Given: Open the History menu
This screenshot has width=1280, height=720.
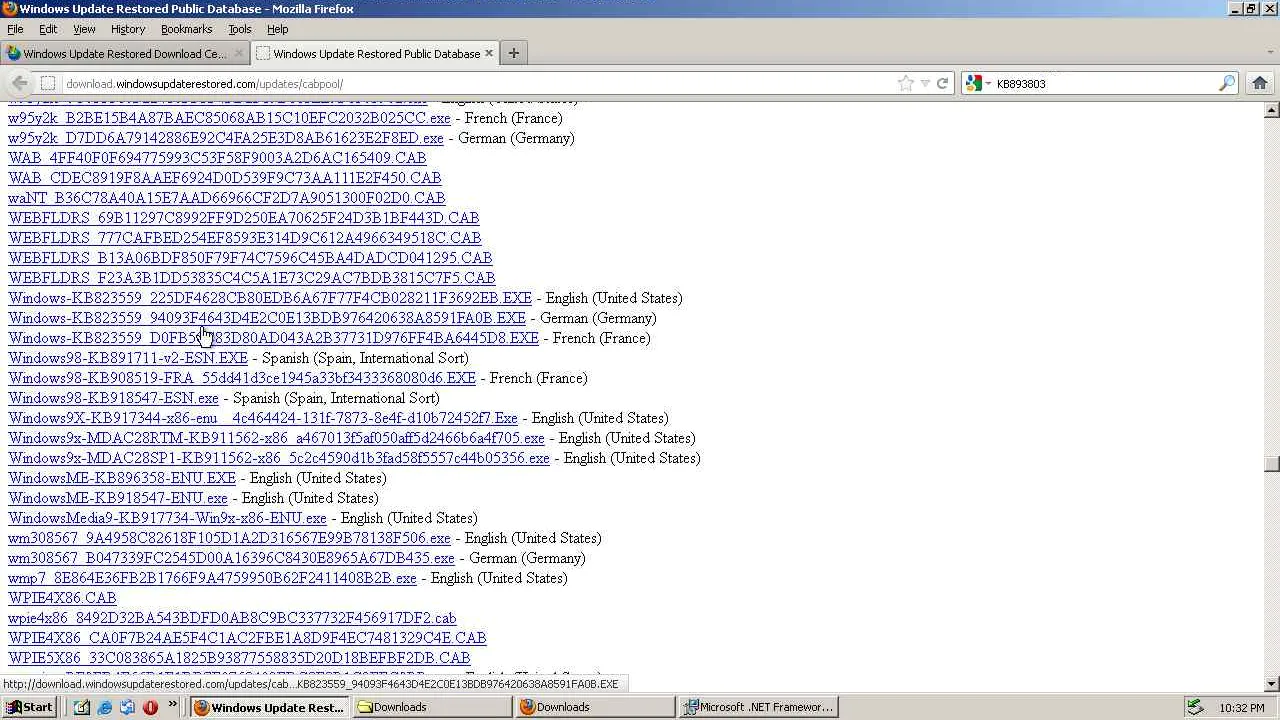Looking at the screenshot, I should pyautogui.click(x=128, y=29).
